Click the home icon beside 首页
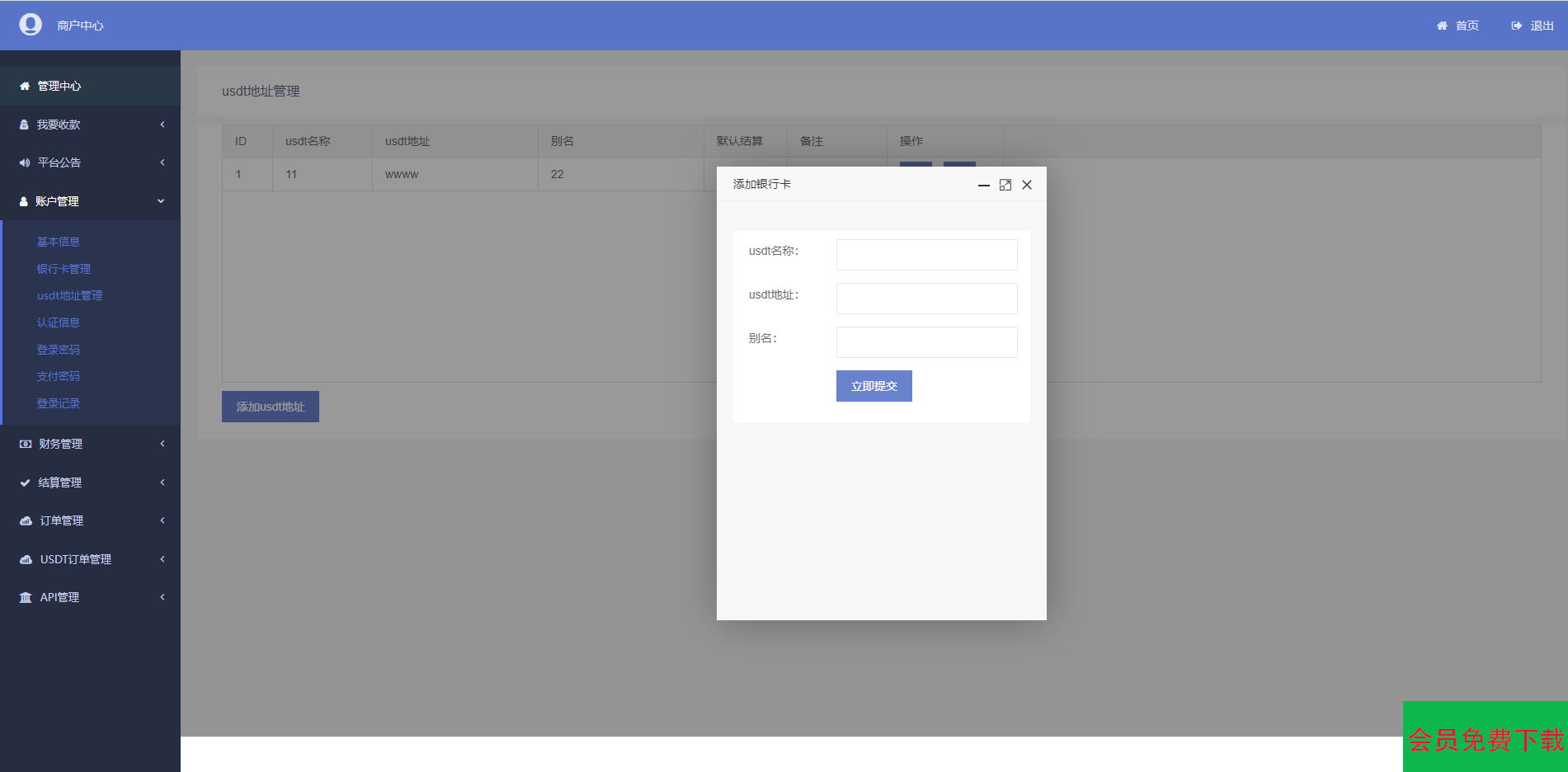Screen dimensions: 1568x772 (1442, 26)
